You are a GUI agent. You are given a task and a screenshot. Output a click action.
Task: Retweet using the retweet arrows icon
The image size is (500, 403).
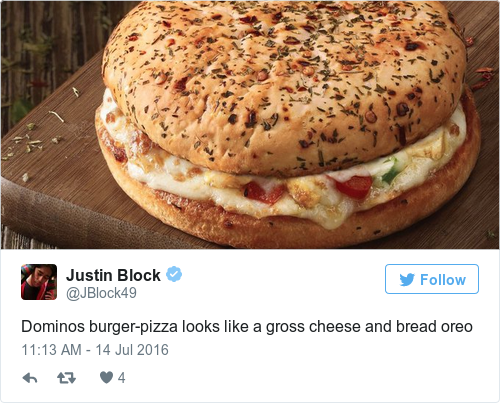pos(66,378)
